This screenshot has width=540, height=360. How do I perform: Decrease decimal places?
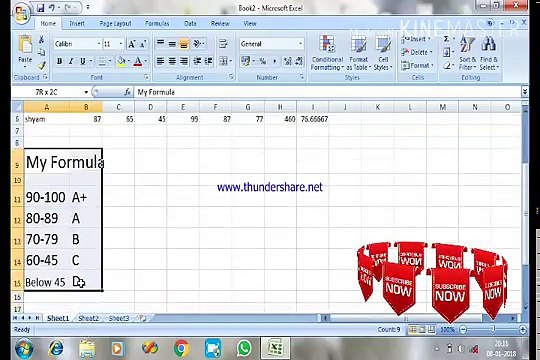coord(299,61)
